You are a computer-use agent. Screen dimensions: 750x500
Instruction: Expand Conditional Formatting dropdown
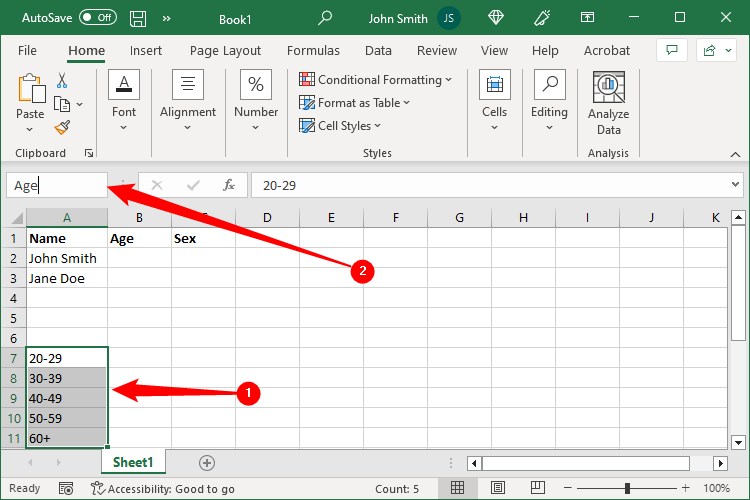point(376,80)
